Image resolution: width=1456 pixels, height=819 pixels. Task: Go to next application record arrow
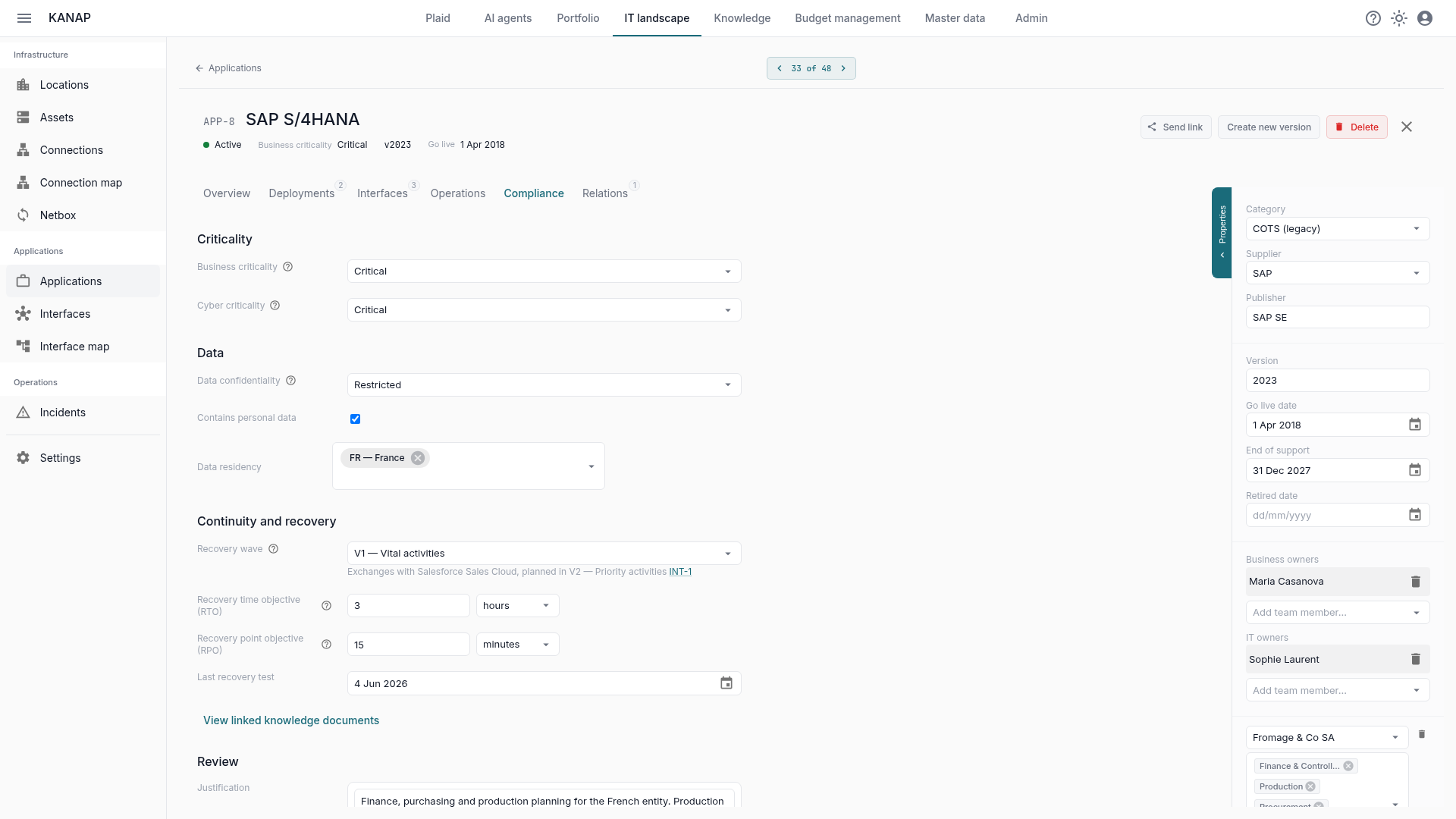[843, 68]
